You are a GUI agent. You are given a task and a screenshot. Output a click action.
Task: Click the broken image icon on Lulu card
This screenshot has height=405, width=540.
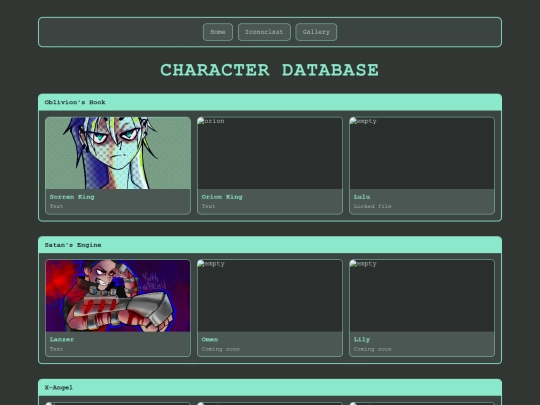tap(353, 121)
